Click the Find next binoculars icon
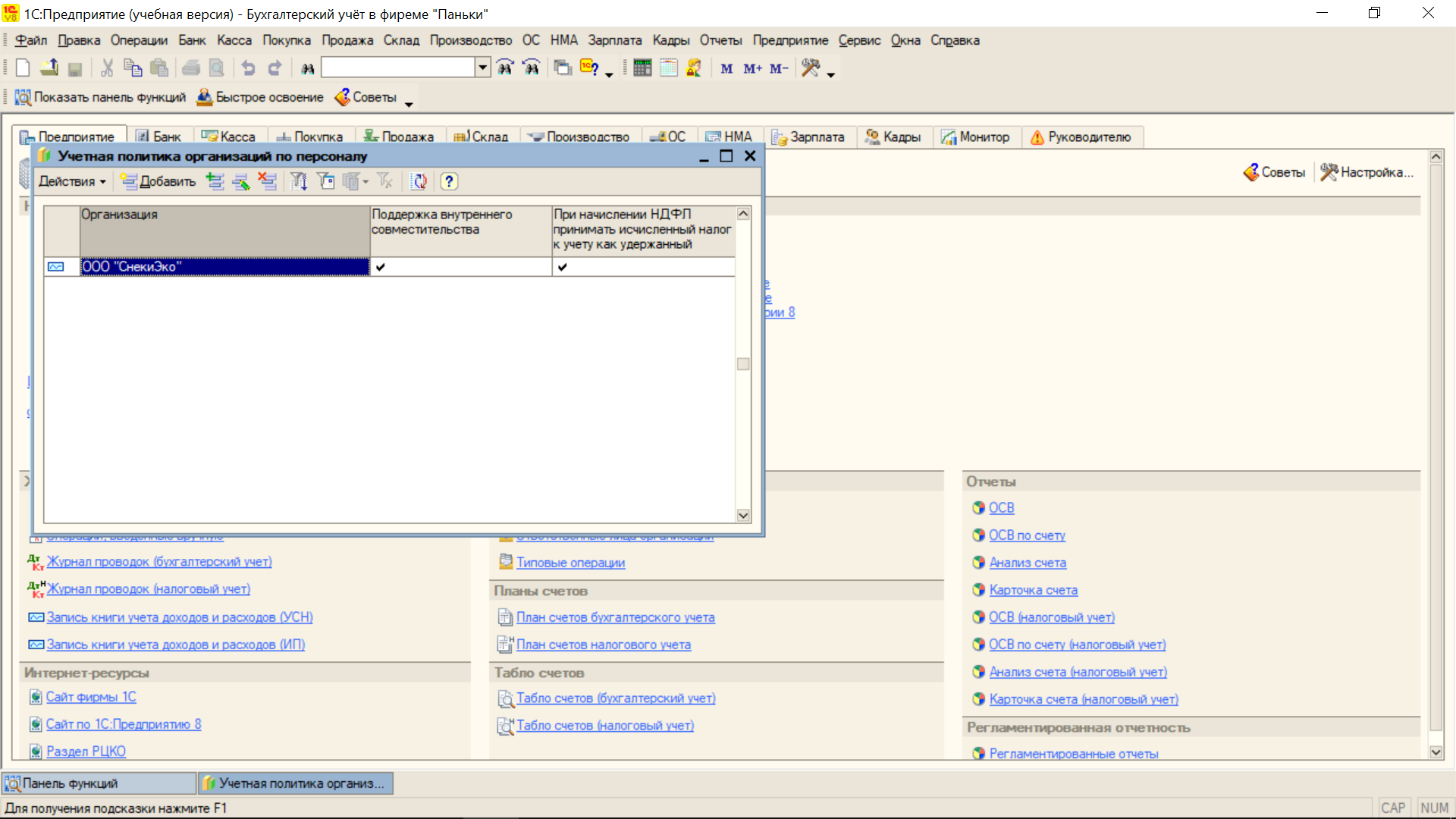Image resolution: width=1456 pixels, height=819 pixels. (x=505, y=68)
